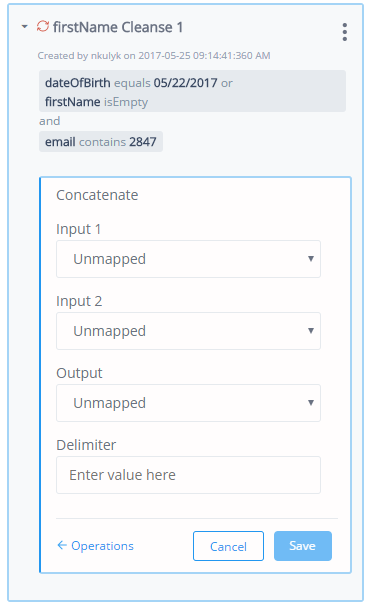Focus the Delimiter value field
372x609 pixels.
(188, 475)
